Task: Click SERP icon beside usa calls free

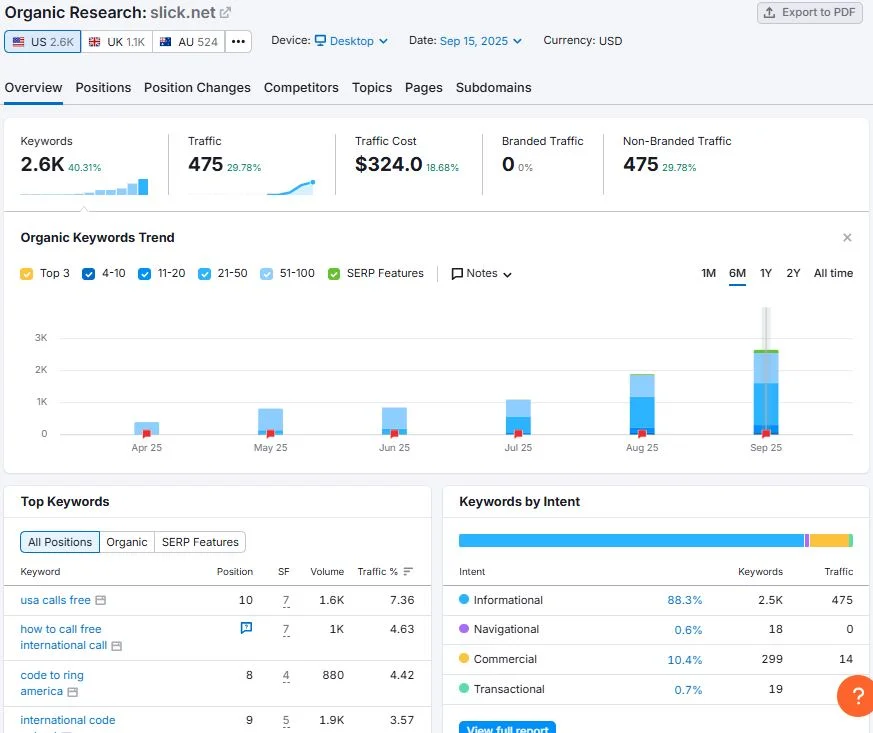Action: 101,600
